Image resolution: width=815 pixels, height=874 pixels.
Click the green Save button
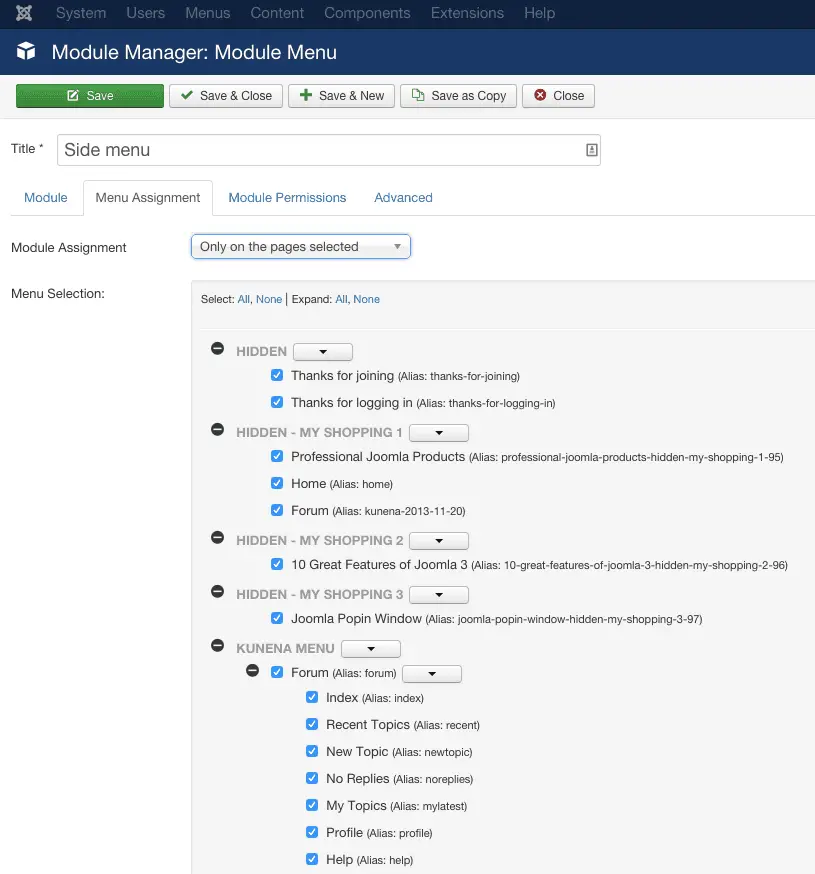pos(90,96)
